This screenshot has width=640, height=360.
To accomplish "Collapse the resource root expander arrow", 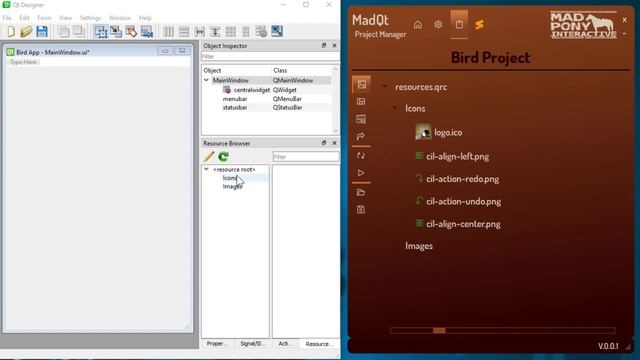I will tap(207, 169).
